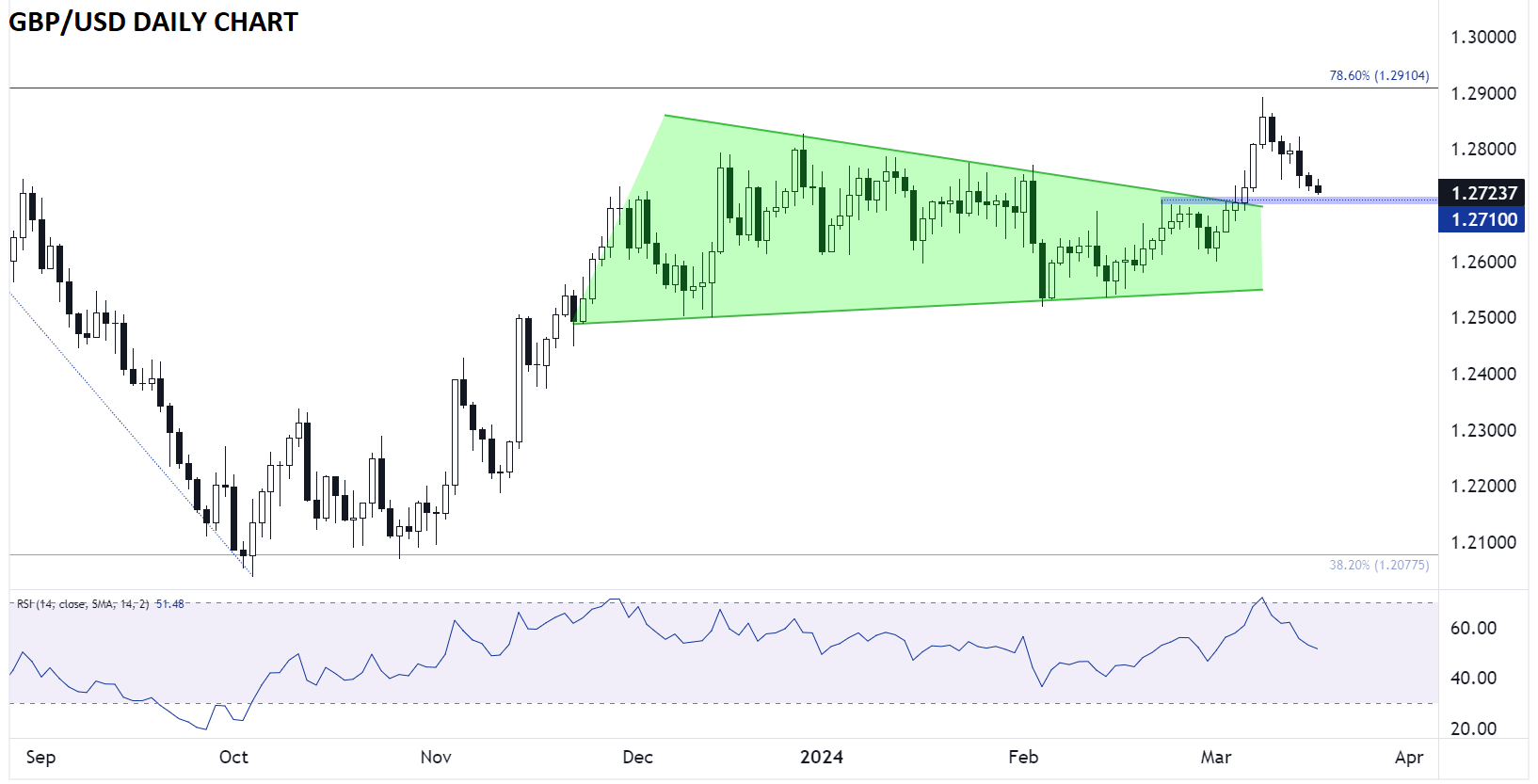Click the Dec date label
Screen dimensions: 1538x784
[x=637, y=757]
